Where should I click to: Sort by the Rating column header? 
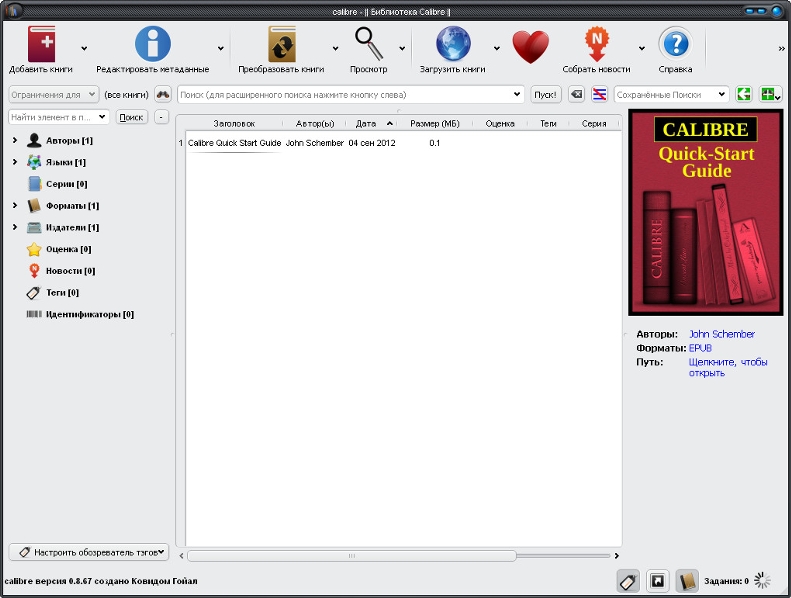500,124
